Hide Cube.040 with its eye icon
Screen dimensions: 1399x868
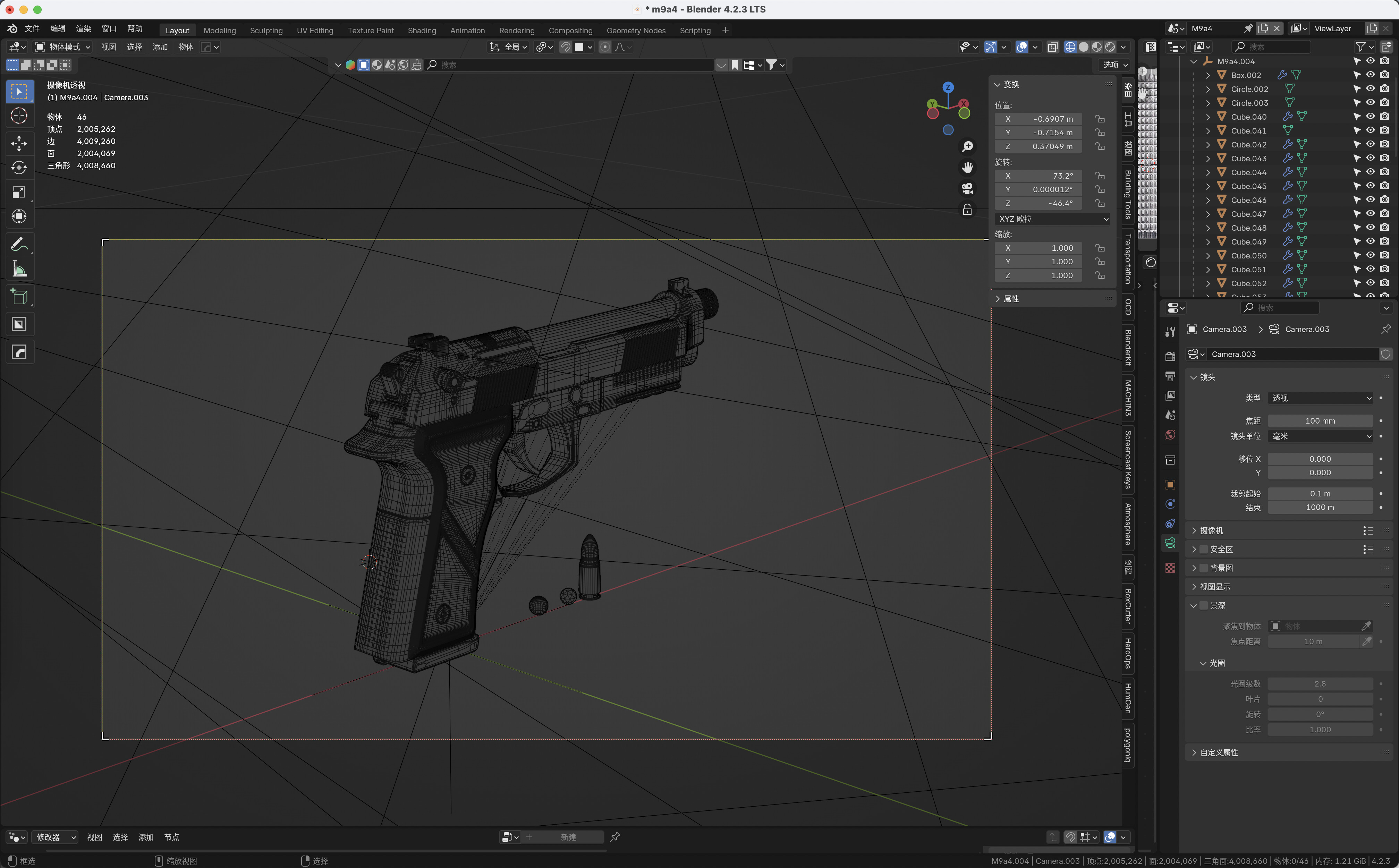(1370, 117)
